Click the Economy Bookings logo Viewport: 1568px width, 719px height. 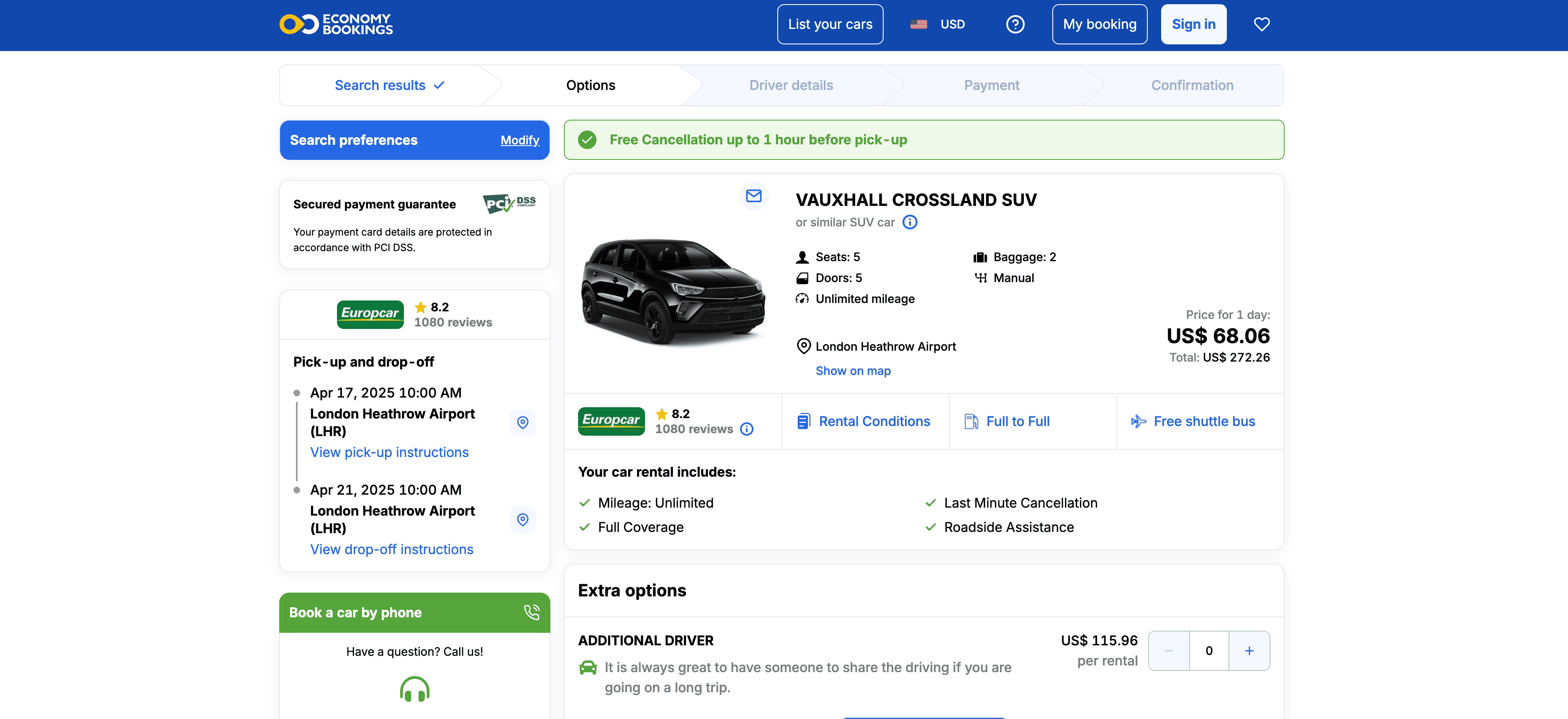[336, 24]
